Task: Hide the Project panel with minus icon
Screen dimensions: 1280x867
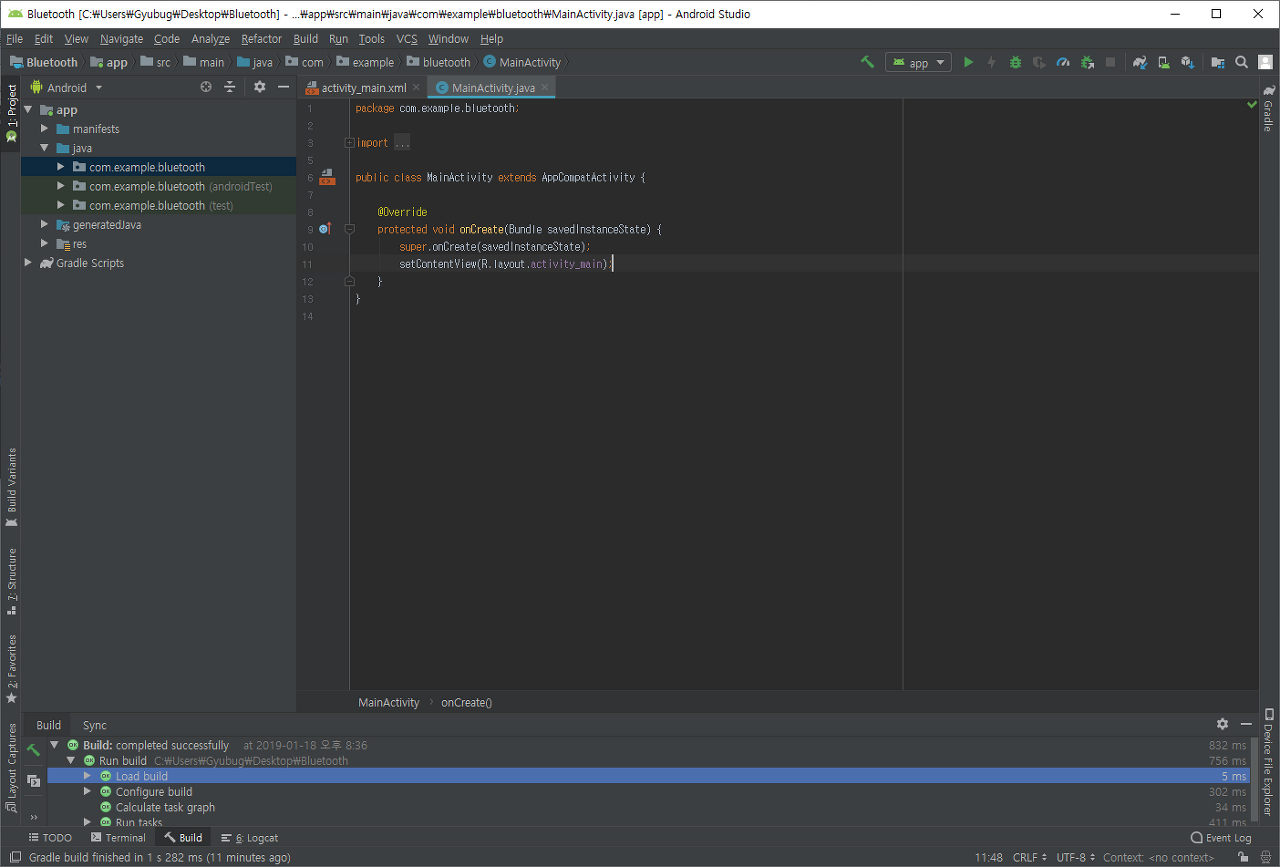Action: coord(283,87)
